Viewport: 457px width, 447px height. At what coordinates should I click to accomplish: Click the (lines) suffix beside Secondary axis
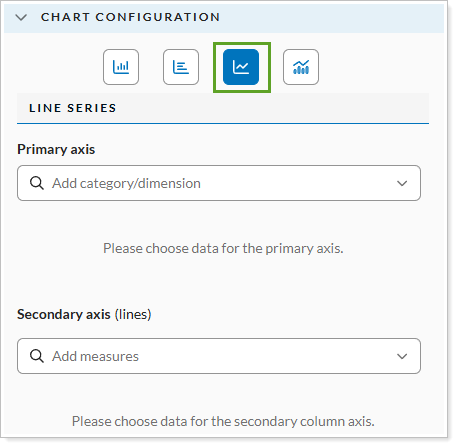pyautogui.click(x=133, y=314)
